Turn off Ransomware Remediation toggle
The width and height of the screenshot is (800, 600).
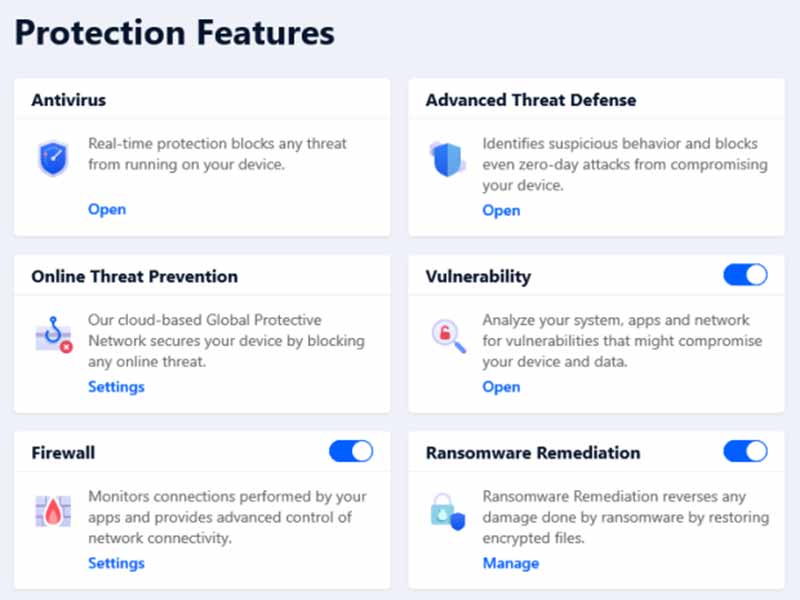[x=745, y=452]
